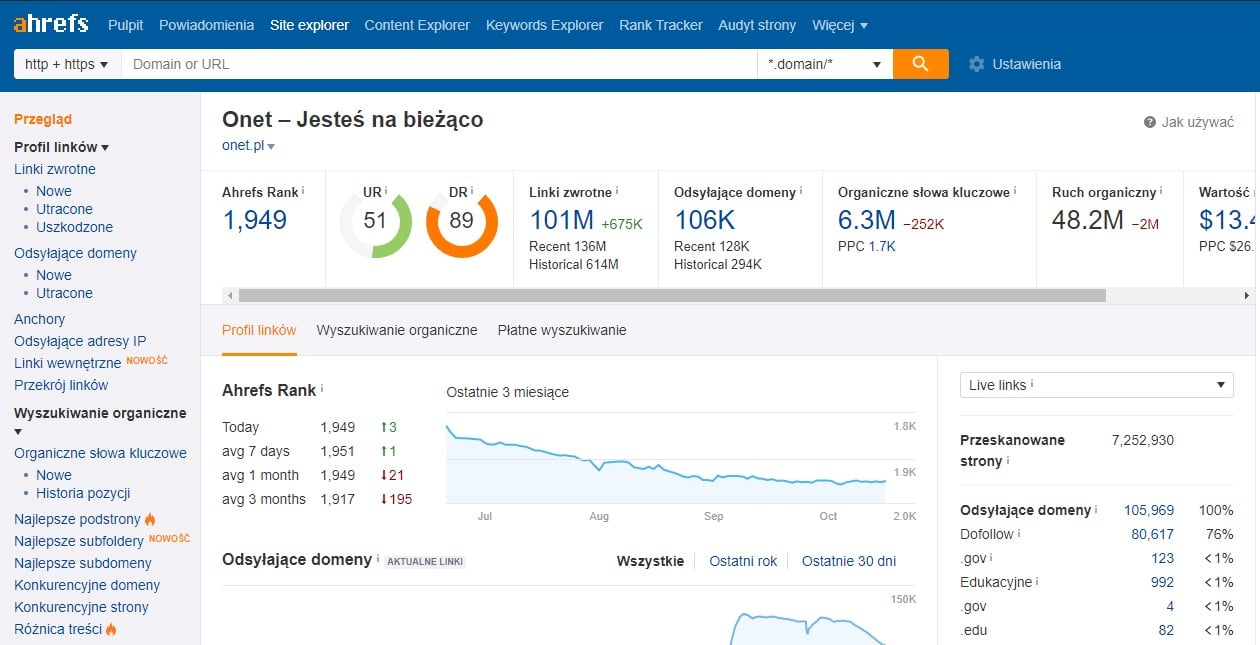Open Anchory in sidebar

point(39,319)
